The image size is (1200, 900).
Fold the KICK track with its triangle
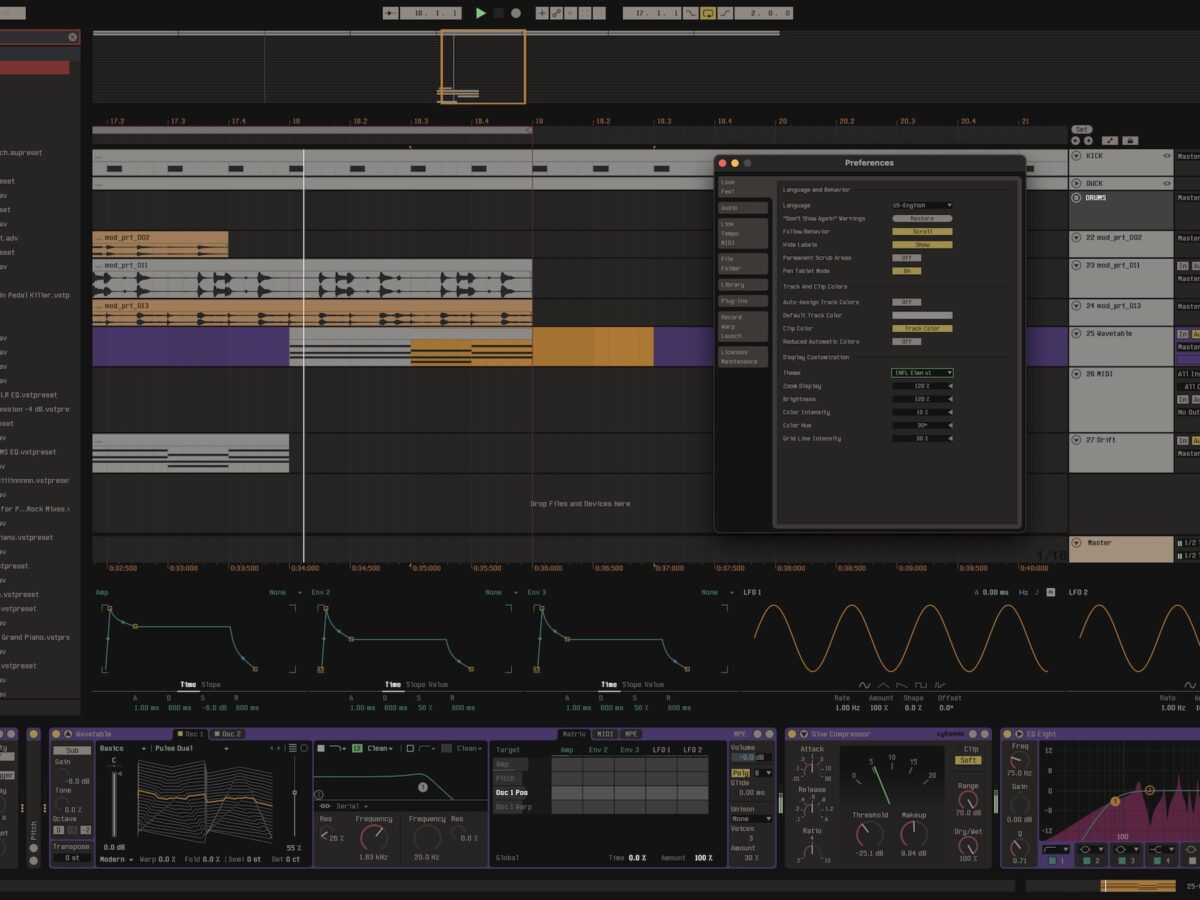(x=1076, y=156)
